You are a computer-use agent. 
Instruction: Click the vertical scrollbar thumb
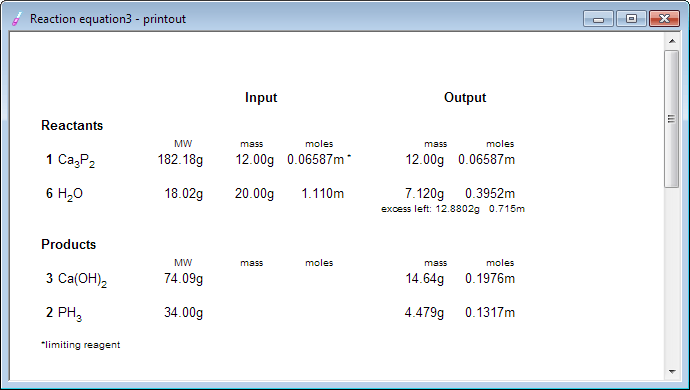click(x=672, y=119)
